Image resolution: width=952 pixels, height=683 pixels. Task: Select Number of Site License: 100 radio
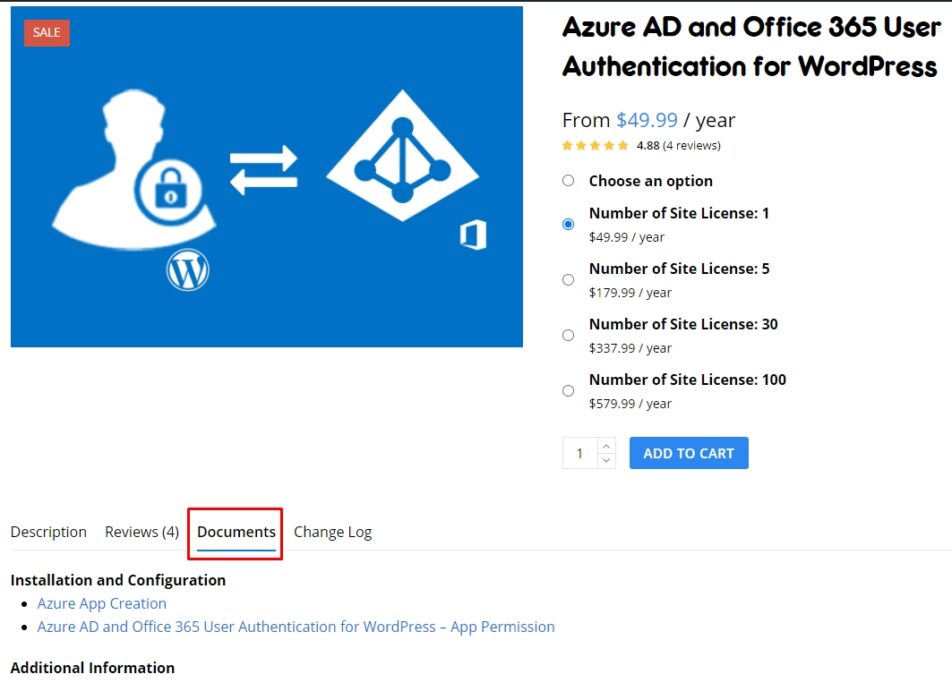(x=568, y=390)
